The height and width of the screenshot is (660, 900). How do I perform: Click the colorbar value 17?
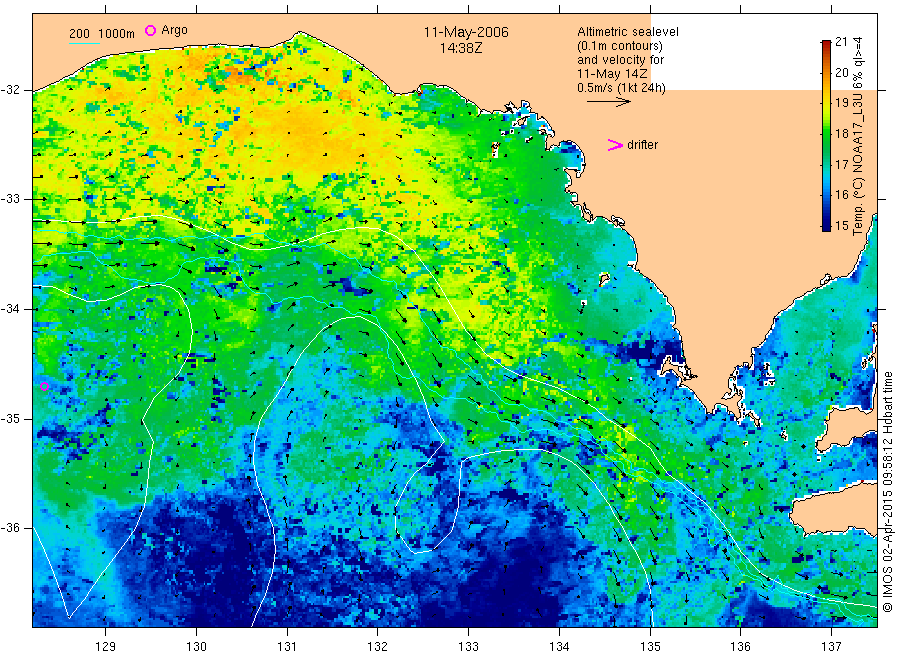click(841, 165)
